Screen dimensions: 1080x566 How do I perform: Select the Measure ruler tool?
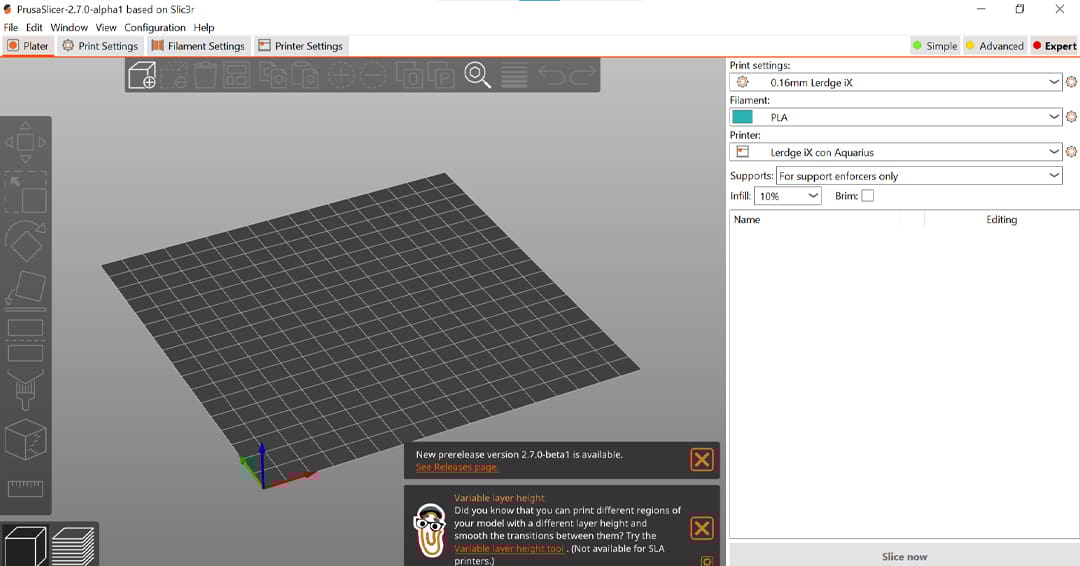pyautogui.click(x=25, y=488)
